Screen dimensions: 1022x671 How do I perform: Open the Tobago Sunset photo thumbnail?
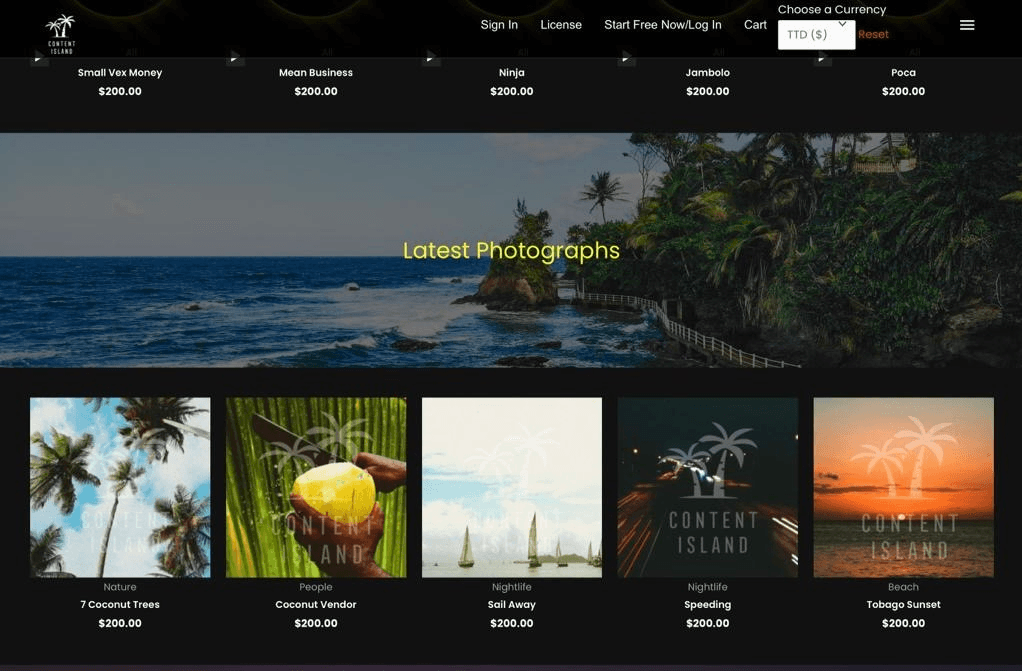903,487
